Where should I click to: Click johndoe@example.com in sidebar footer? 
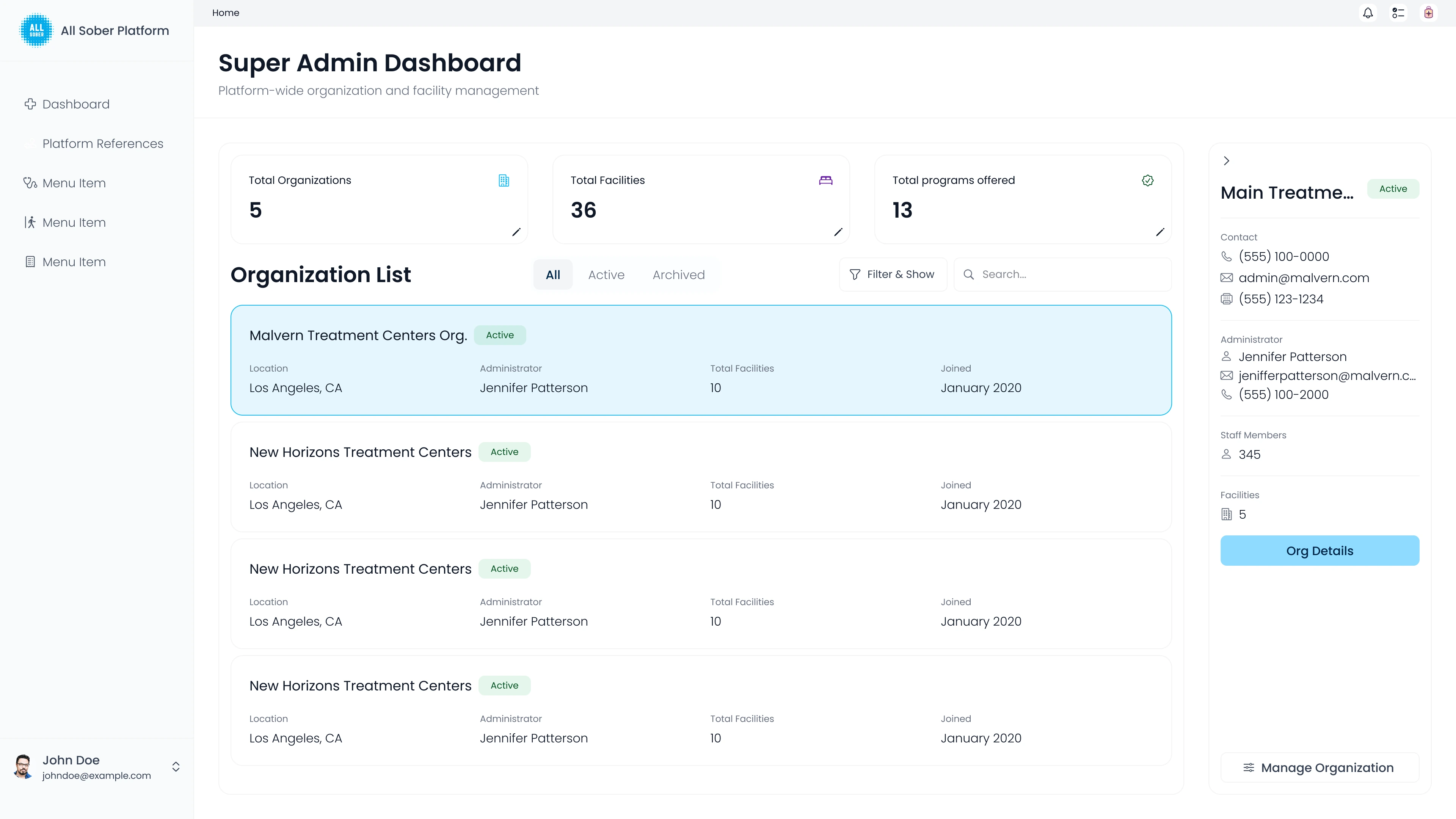pyautogui.click(x=97, y=775)
